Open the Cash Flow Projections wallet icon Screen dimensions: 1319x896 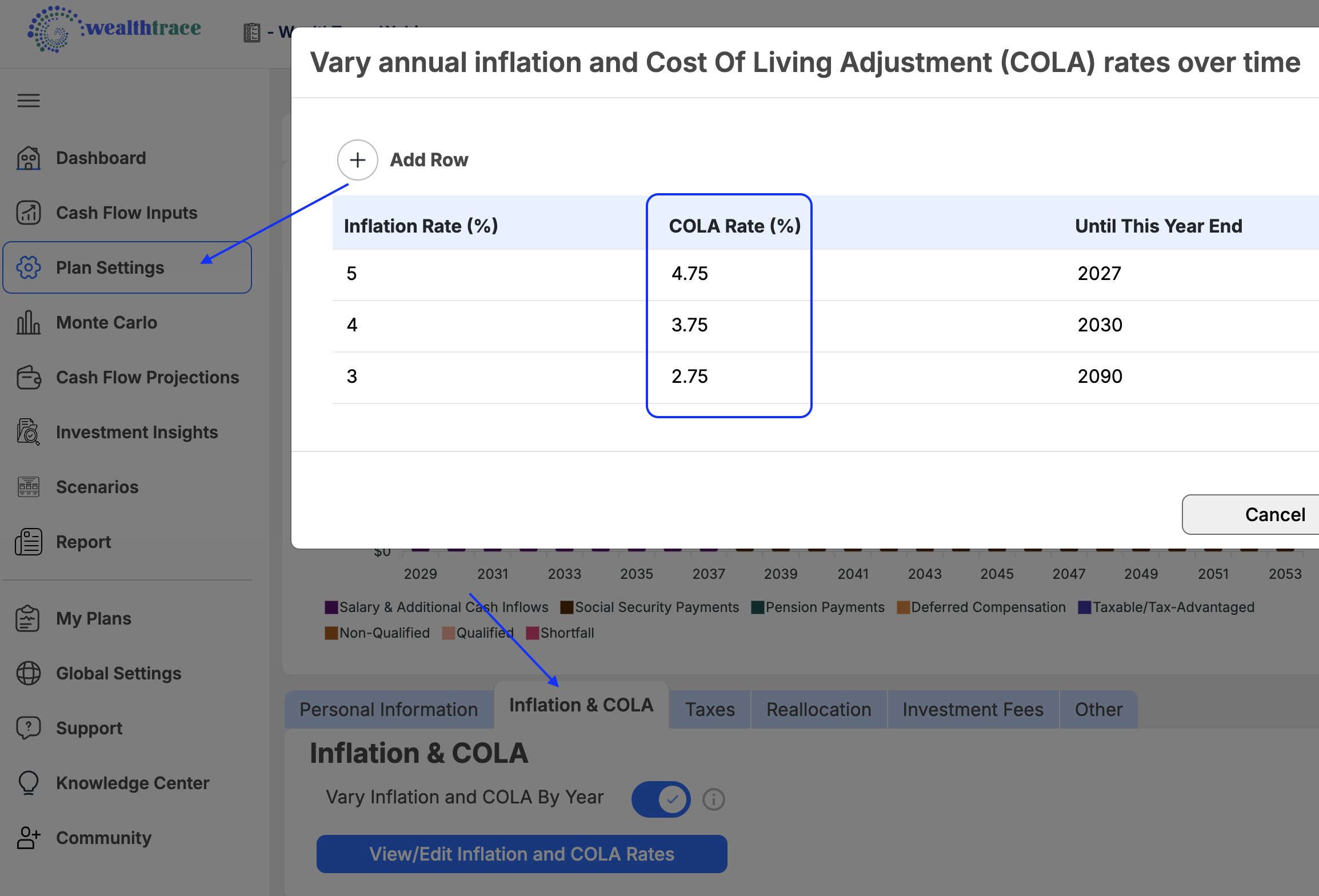[29, 377]
